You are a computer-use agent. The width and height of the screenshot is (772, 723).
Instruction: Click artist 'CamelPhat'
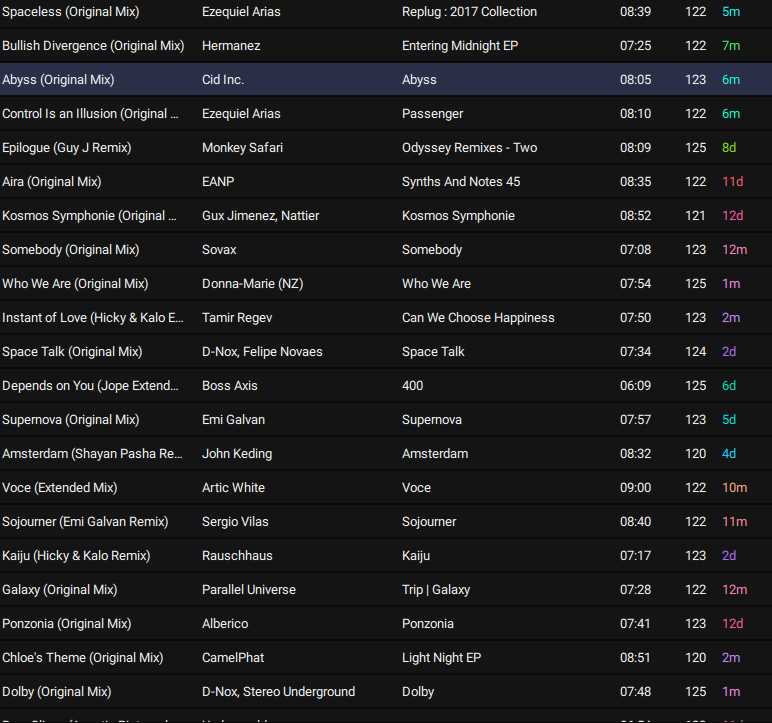click(x=233, y=657)
